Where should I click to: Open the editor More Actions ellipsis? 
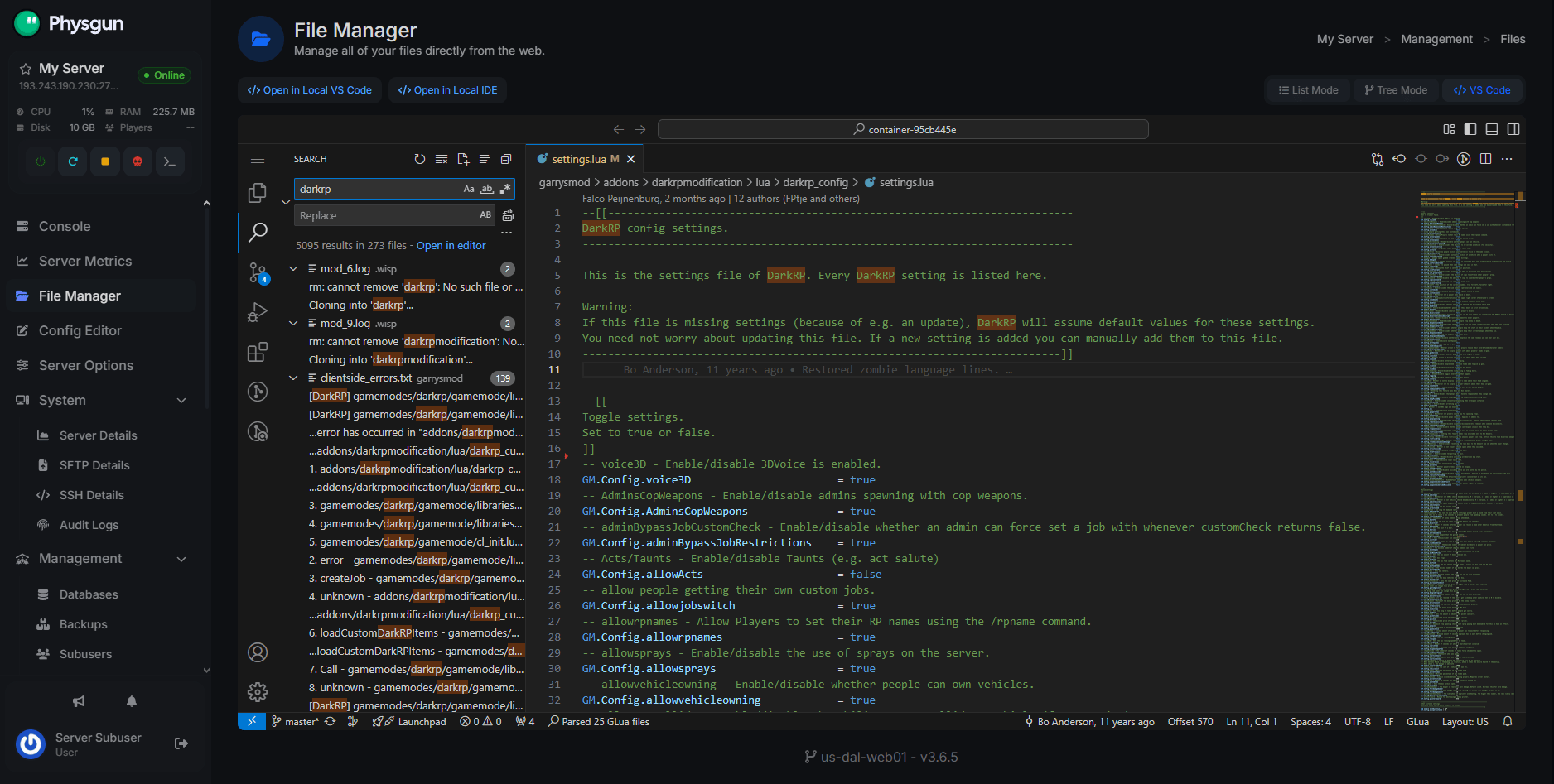coord(1507,159)
